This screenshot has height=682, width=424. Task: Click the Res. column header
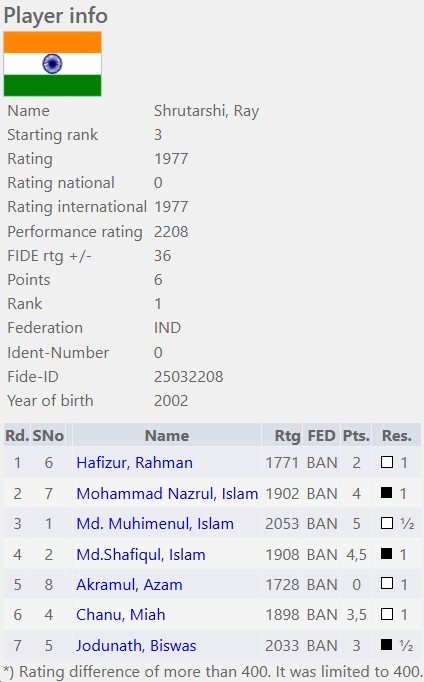tap(397, 435)
